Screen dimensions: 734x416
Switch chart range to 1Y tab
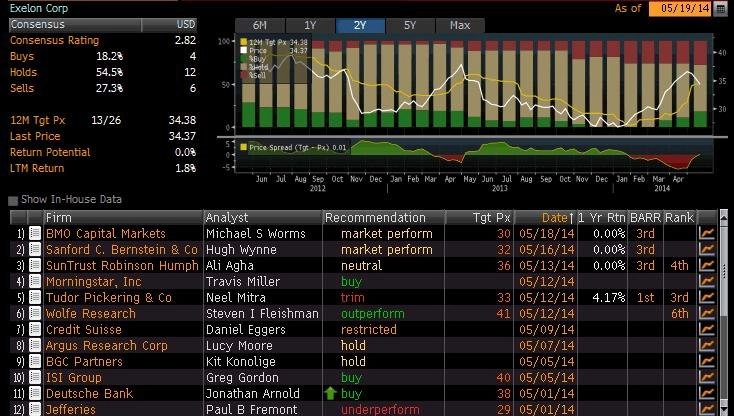coord(310,25)
